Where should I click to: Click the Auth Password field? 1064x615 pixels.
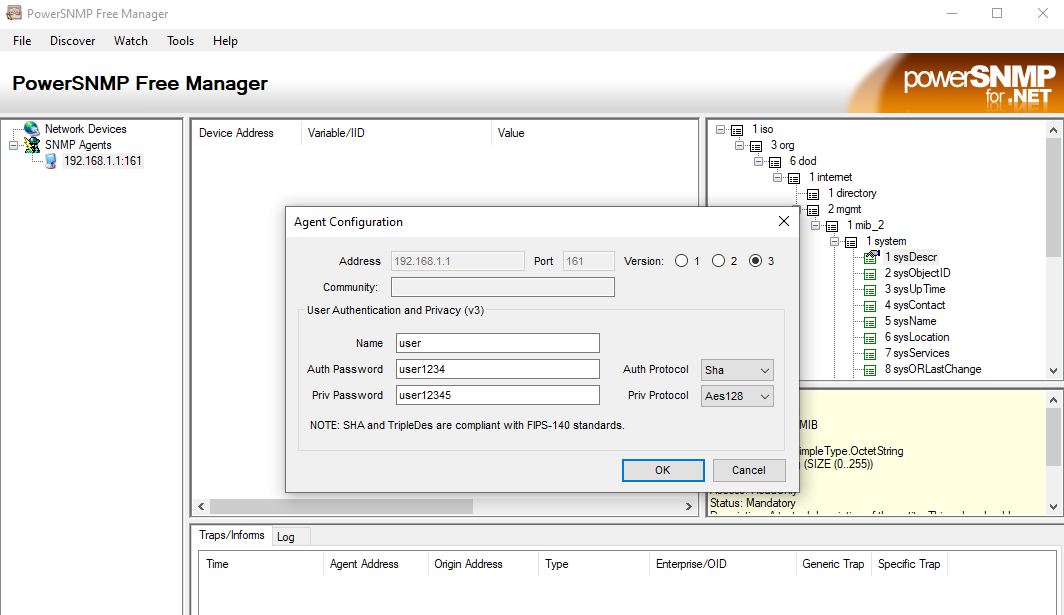pyautogui.click(x=497, y=369)
